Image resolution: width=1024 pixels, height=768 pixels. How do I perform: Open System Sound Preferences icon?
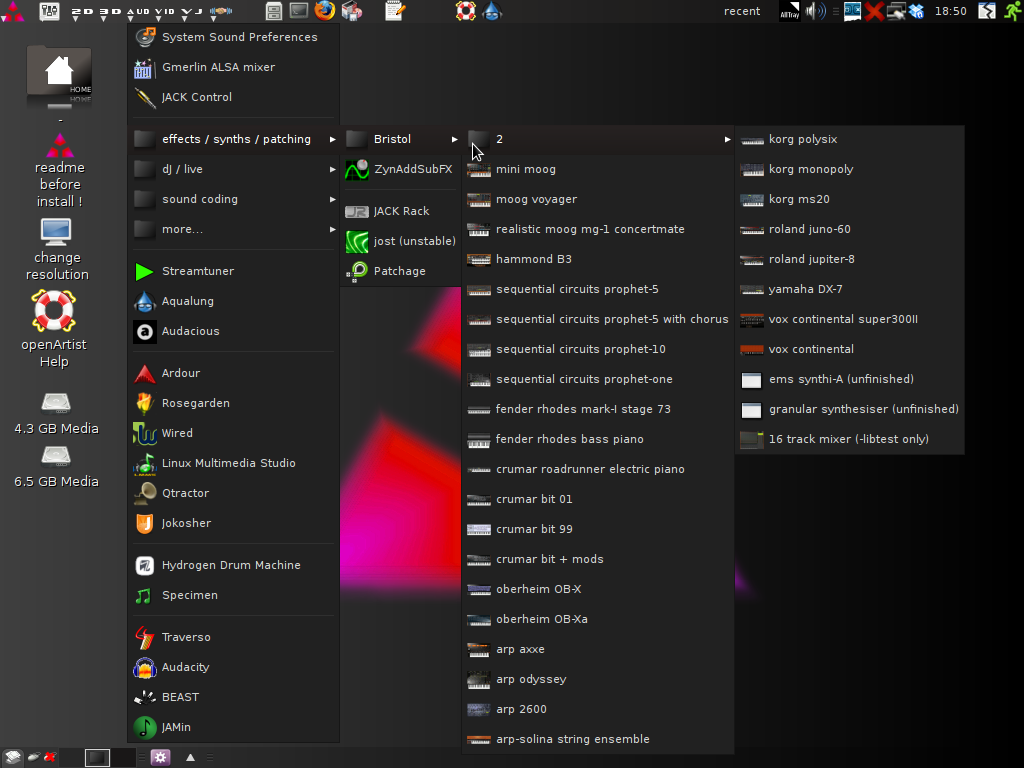tap(145, 37)
